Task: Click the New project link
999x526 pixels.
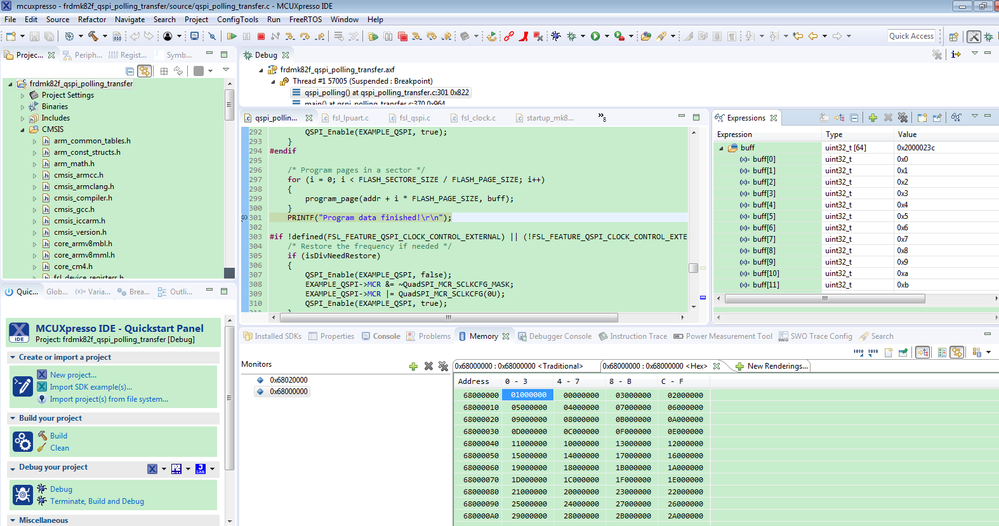Action: pos(72,375)
